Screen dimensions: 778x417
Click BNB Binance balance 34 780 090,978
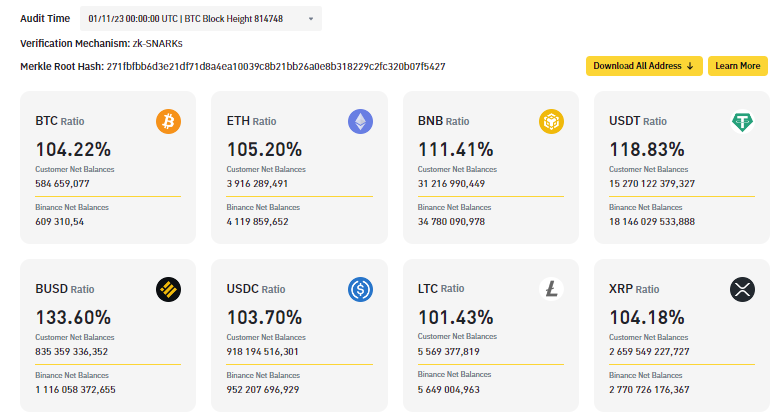[x=452, y=222]
